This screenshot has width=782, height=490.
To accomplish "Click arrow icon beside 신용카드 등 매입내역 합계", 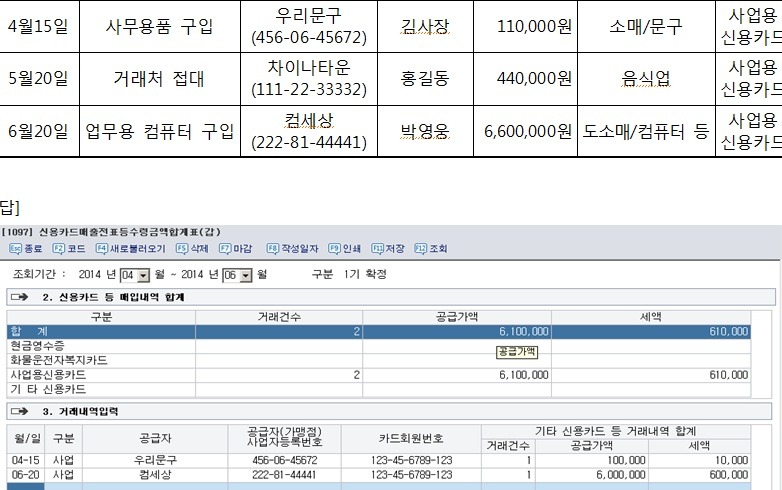I will tap(19, 297).
